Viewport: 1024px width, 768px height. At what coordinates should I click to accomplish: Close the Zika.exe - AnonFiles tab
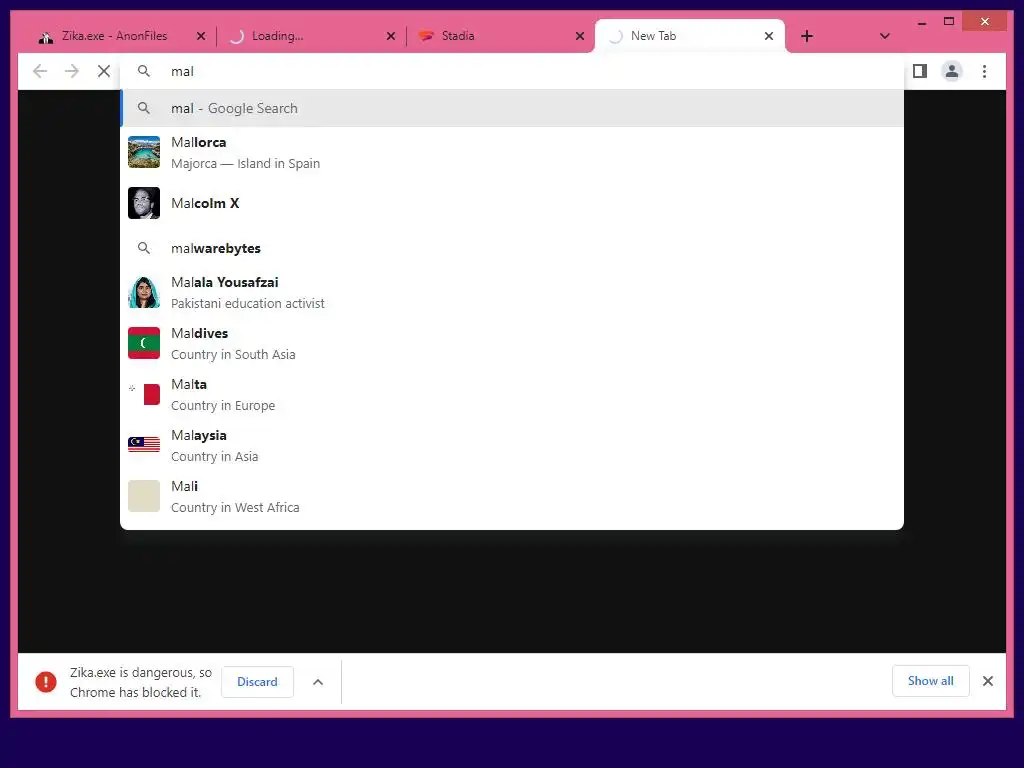pos(201,37)
